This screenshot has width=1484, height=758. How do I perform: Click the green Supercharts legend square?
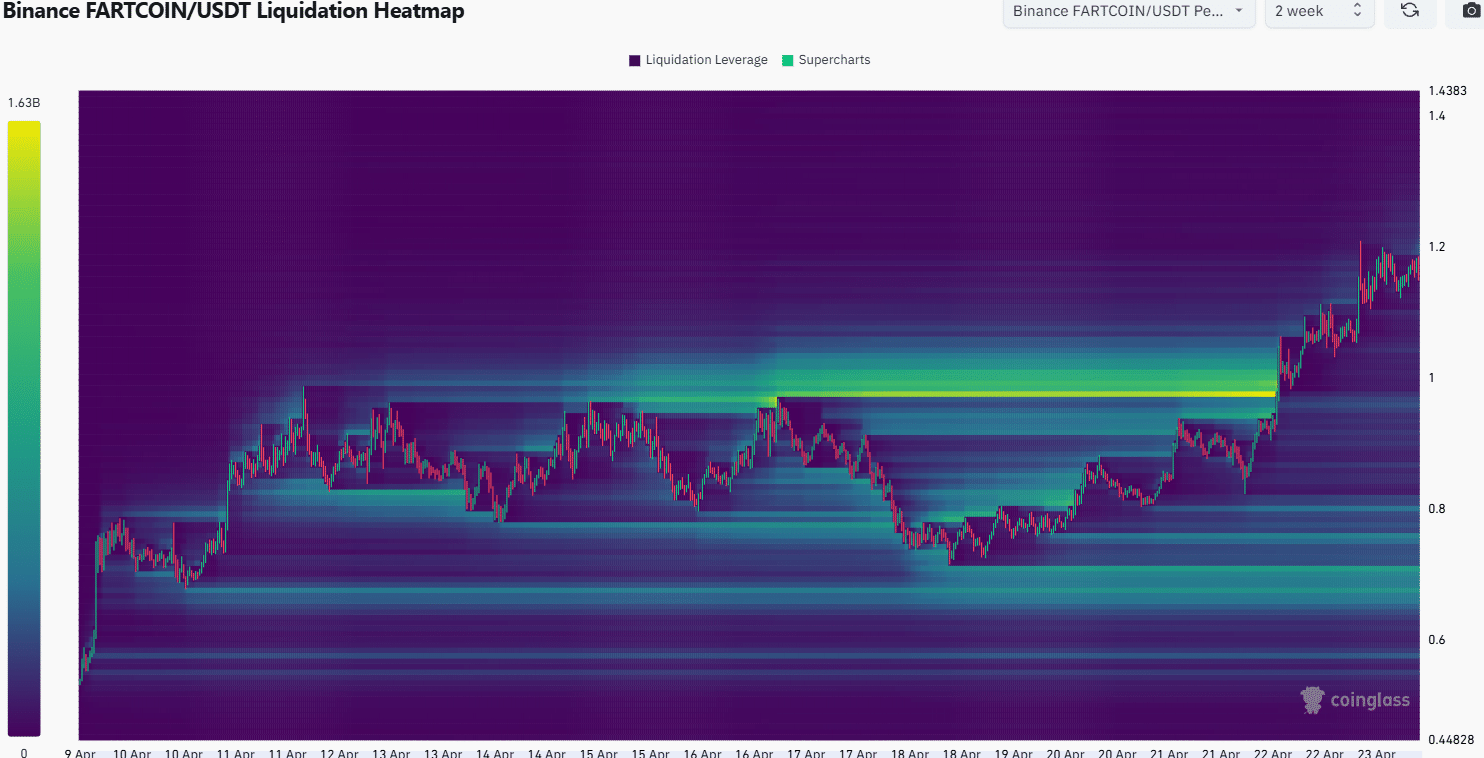(x=788, y=60)
